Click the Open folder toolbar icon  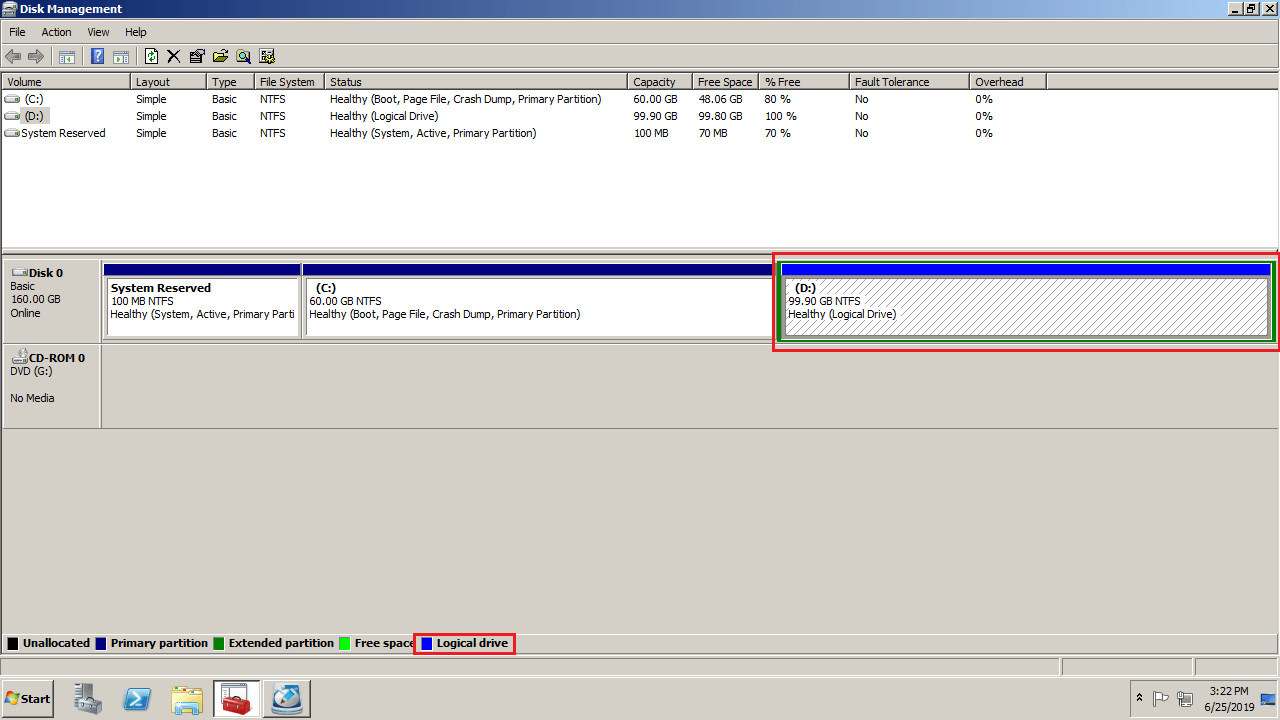(x=220, y=57)
